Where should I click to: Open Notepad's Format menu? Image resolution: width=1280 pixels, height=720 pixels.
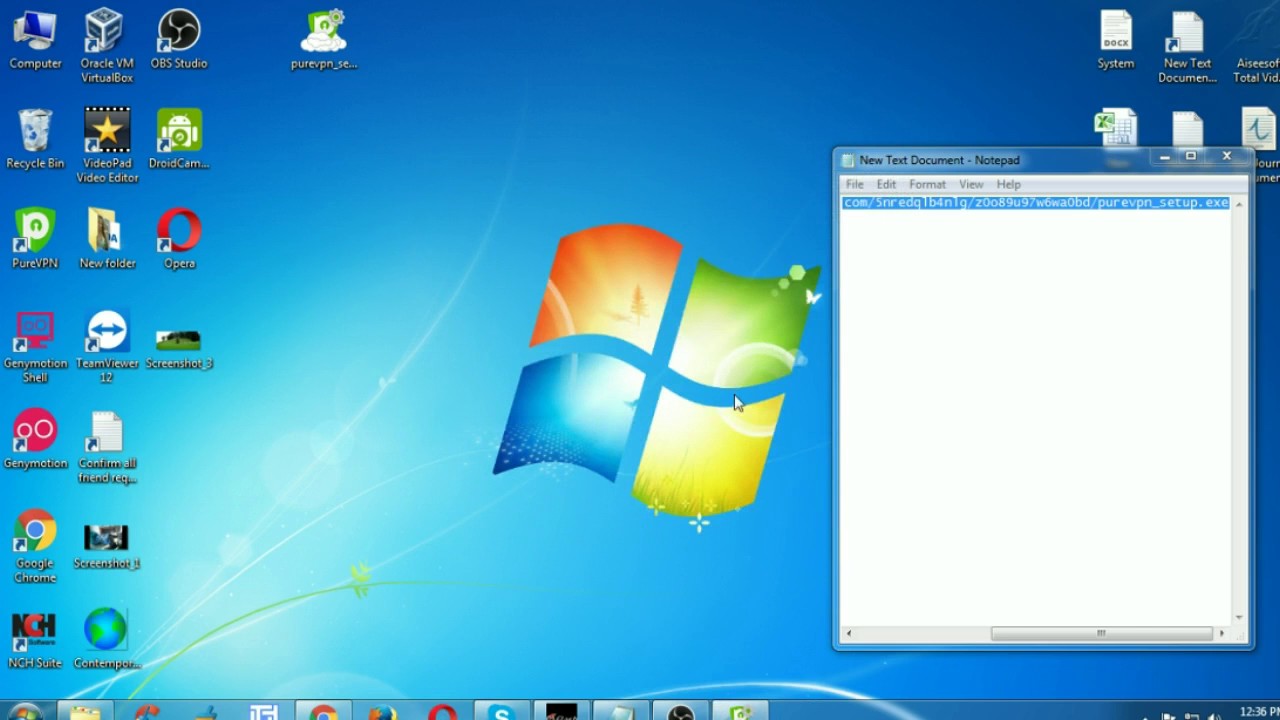pos(927,184)
